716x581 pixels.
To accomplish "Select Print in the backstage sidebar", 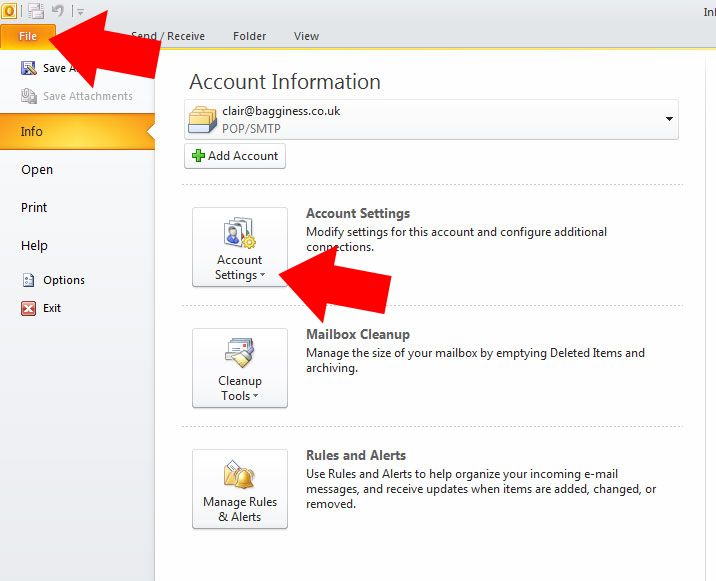I will coord(34,207).
